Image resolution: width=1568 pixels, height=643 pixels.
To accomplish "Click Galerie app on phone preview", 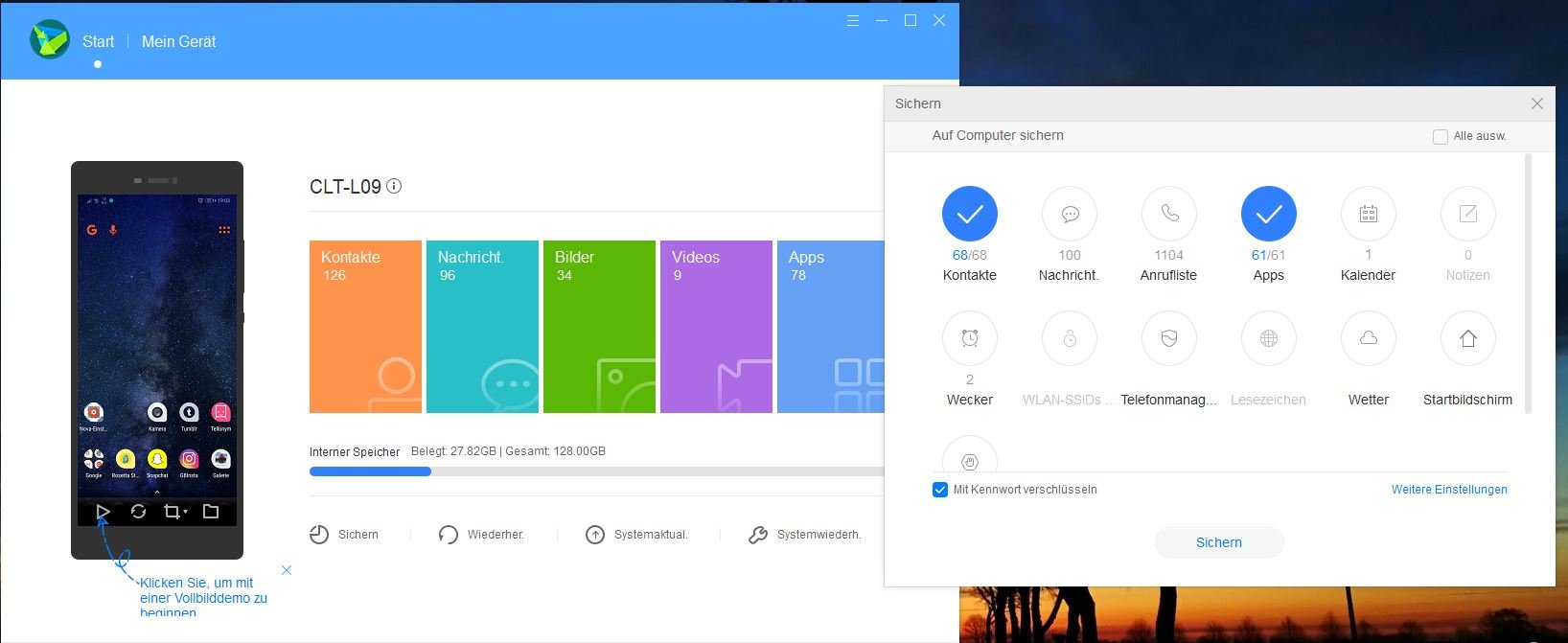I will point(220,459).
